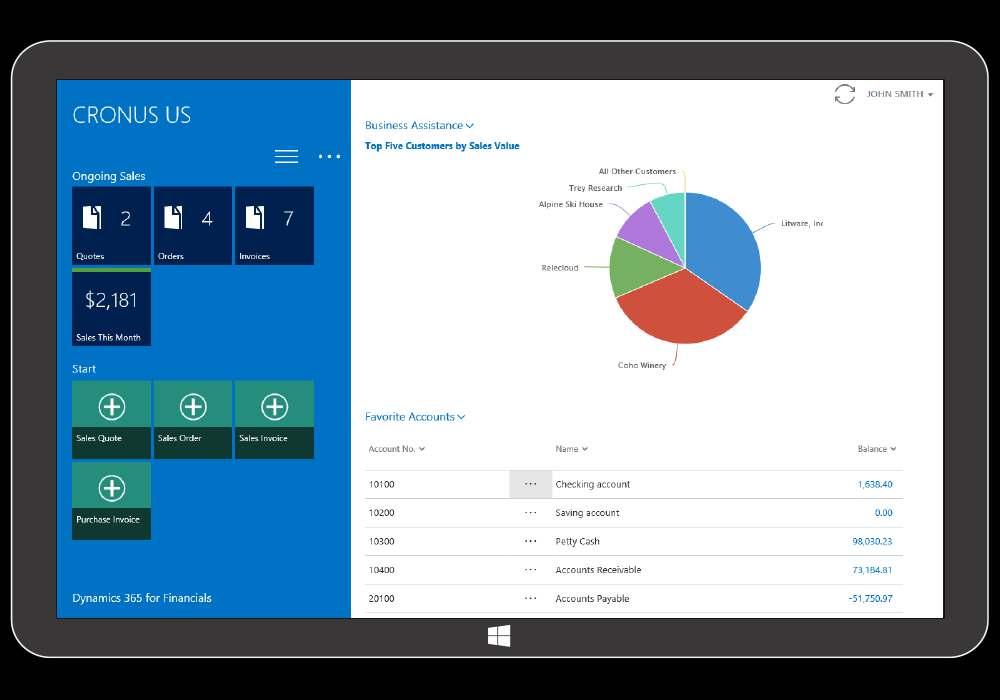
Task: Open the Orders tile showing 4
Action: point(193,226)
